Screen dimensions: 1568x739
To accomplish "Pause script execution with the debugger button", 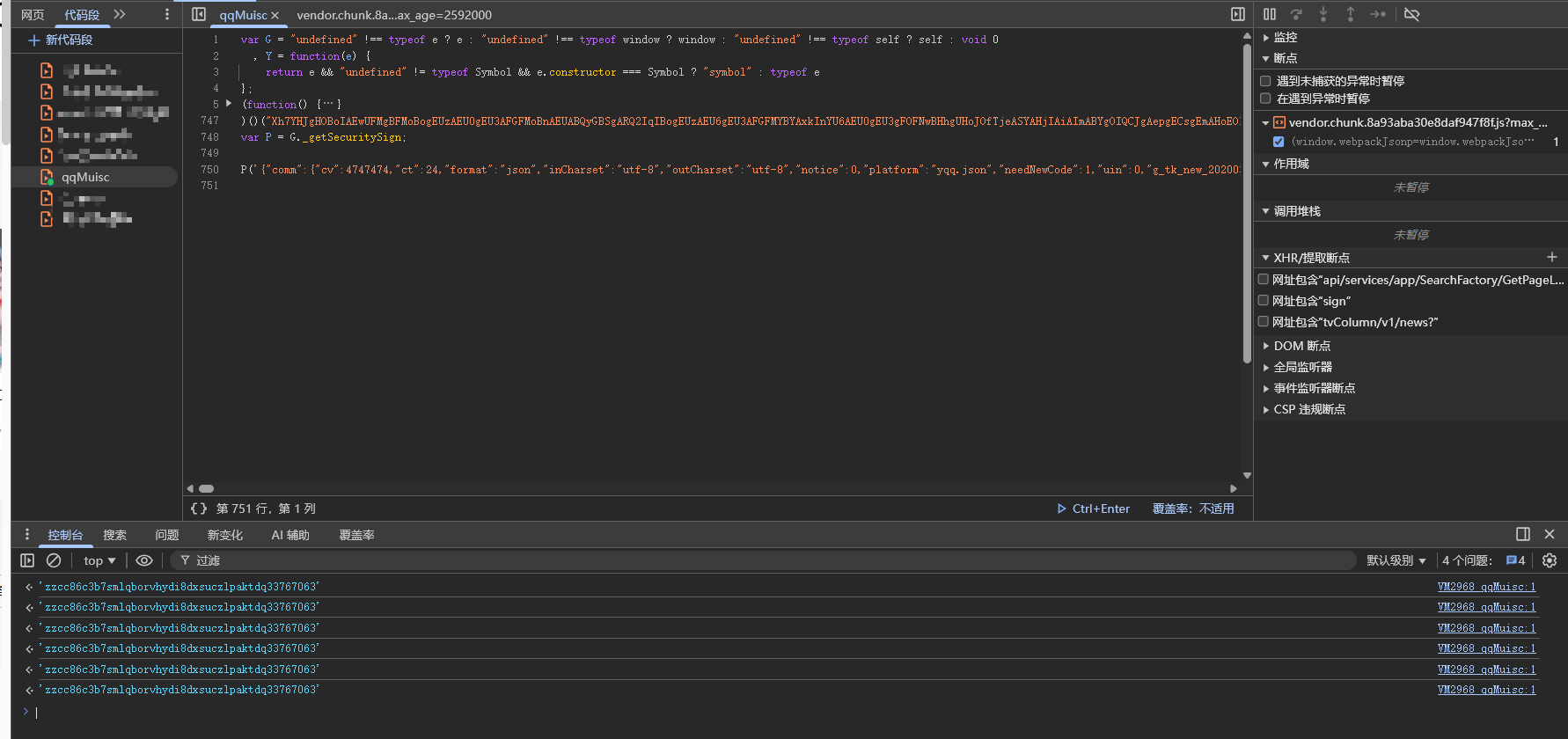I will (1269, 14).
